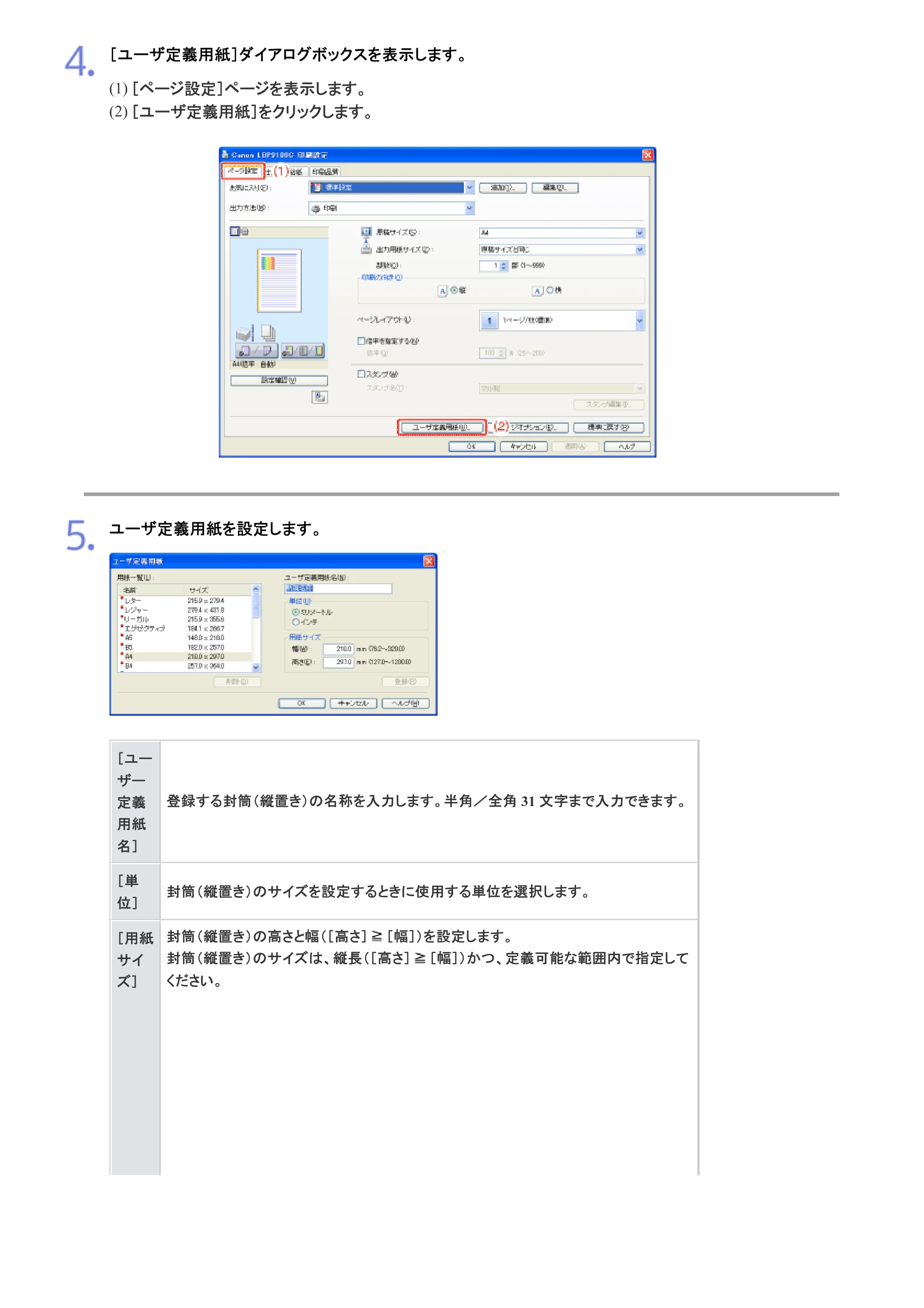The image size is (924, 1308).
Task: Click the page preview view icon
Action: click(235, 231)
